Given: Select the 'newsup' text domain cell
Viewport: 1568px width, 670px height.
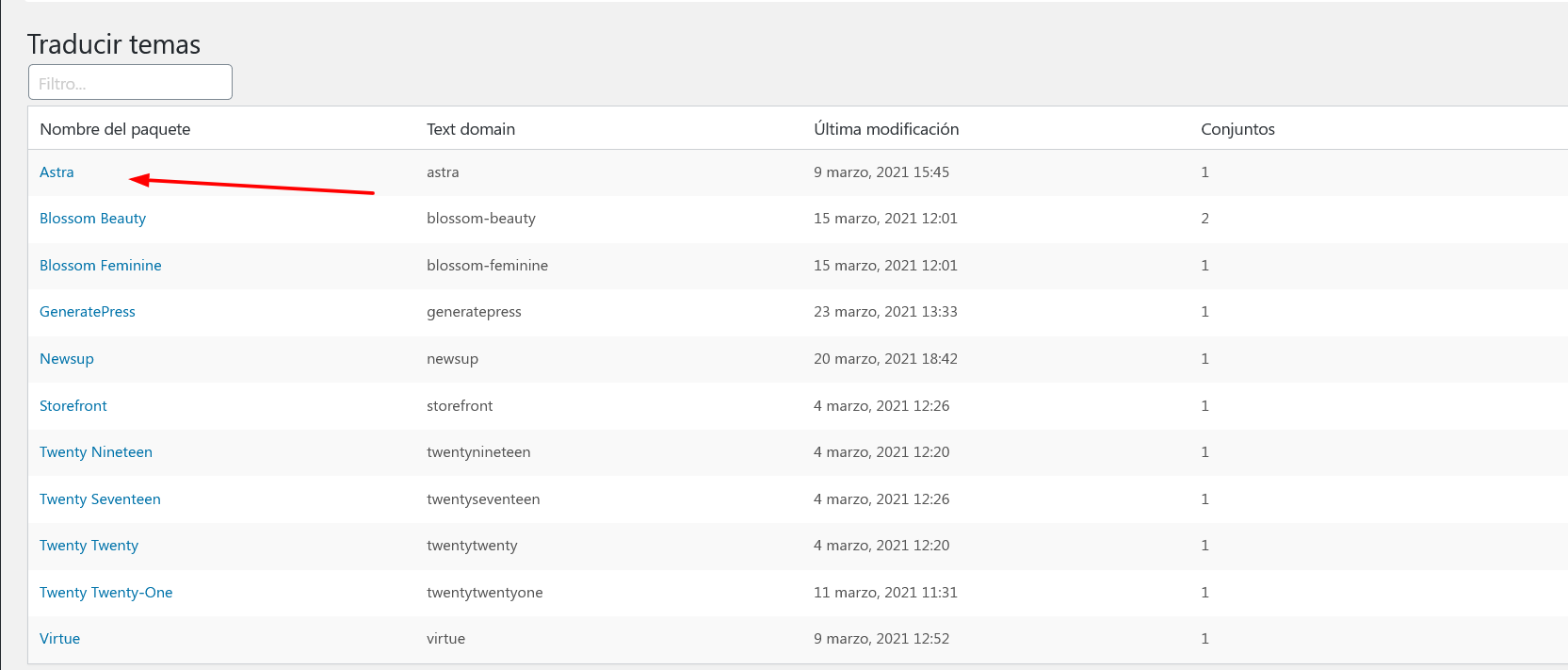Looking at the screenshot, I should (452, 359).
